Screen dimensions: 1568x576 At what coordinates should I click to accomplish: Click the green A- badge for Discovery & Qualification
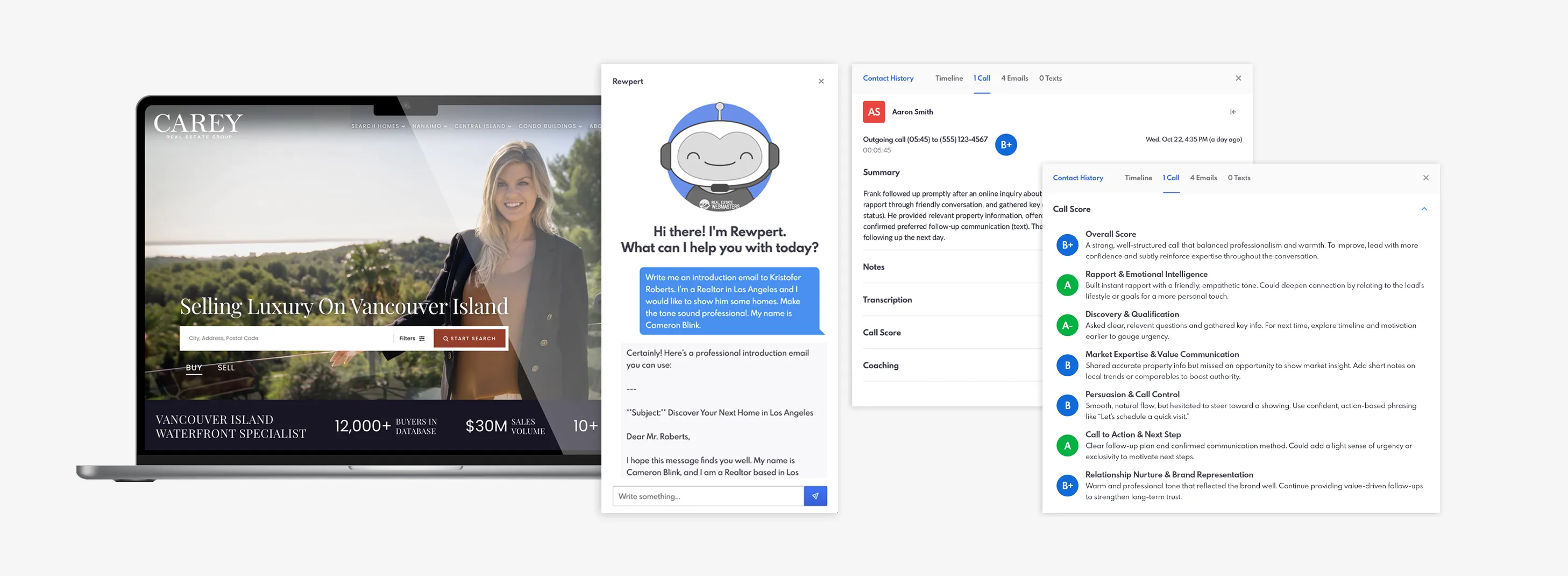[x=1067, y=325]
